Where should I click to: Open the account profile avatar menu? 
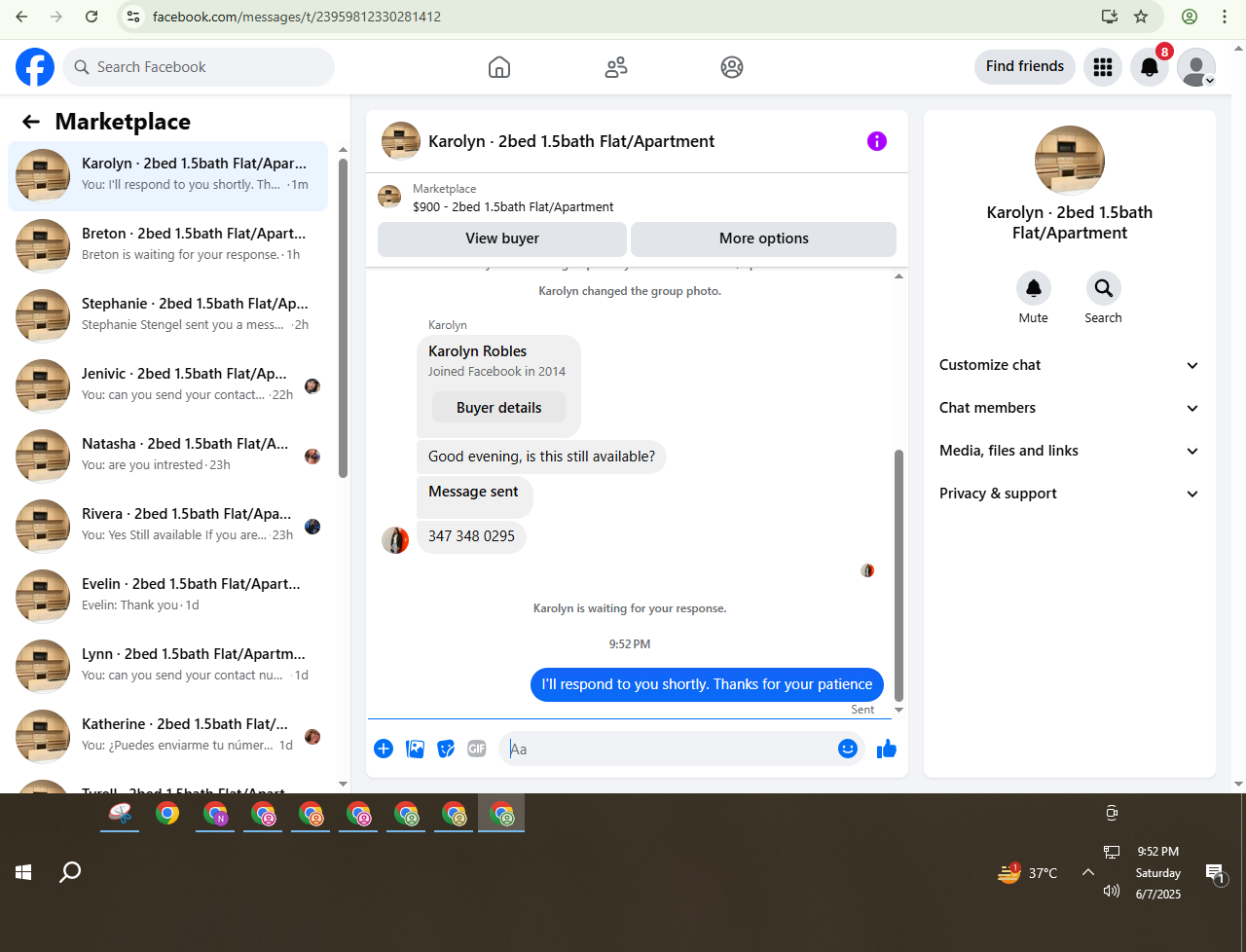coord(1196,67)
